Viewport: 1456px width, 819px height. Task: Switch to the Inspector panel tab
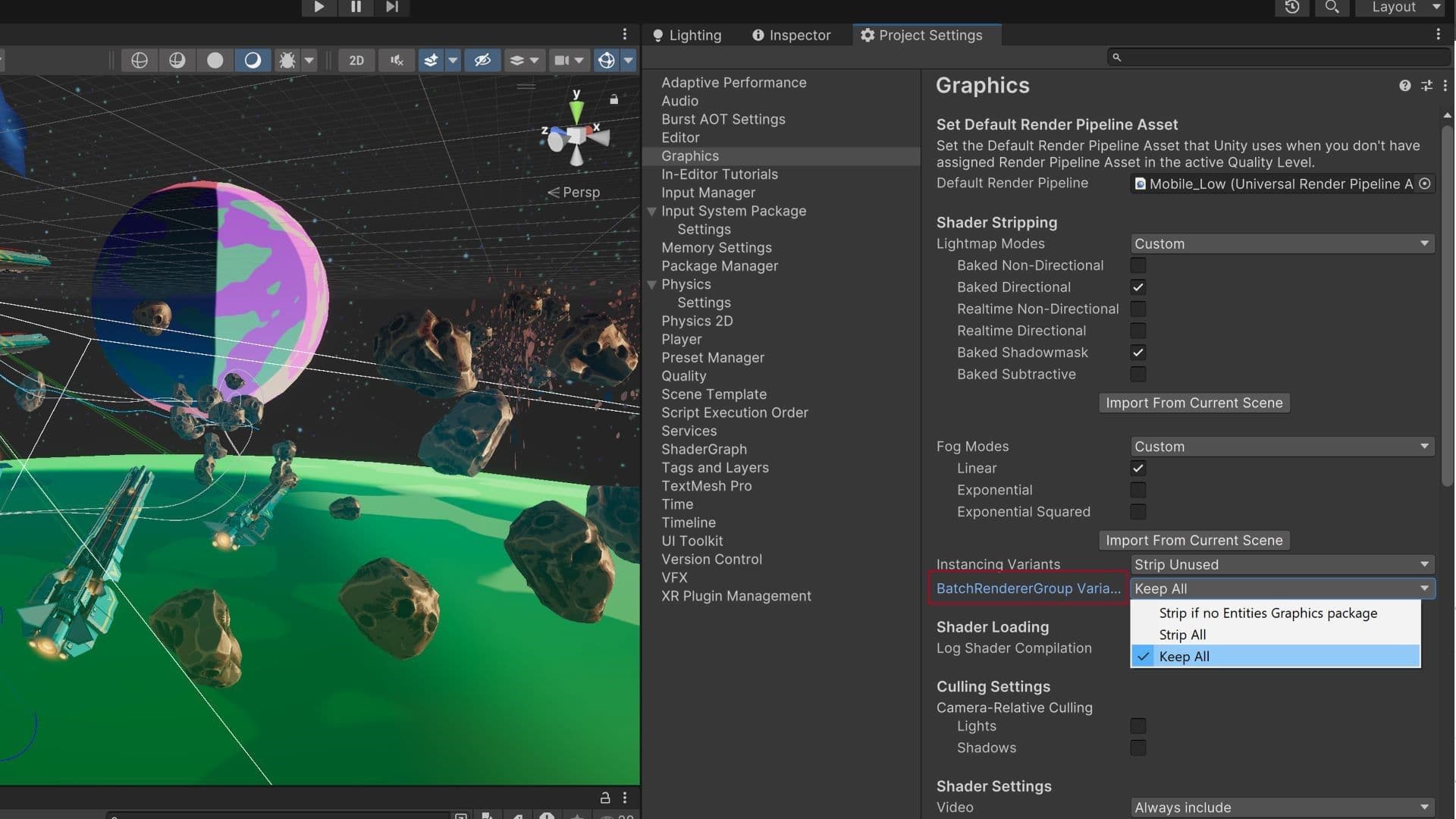click(791, 34)
